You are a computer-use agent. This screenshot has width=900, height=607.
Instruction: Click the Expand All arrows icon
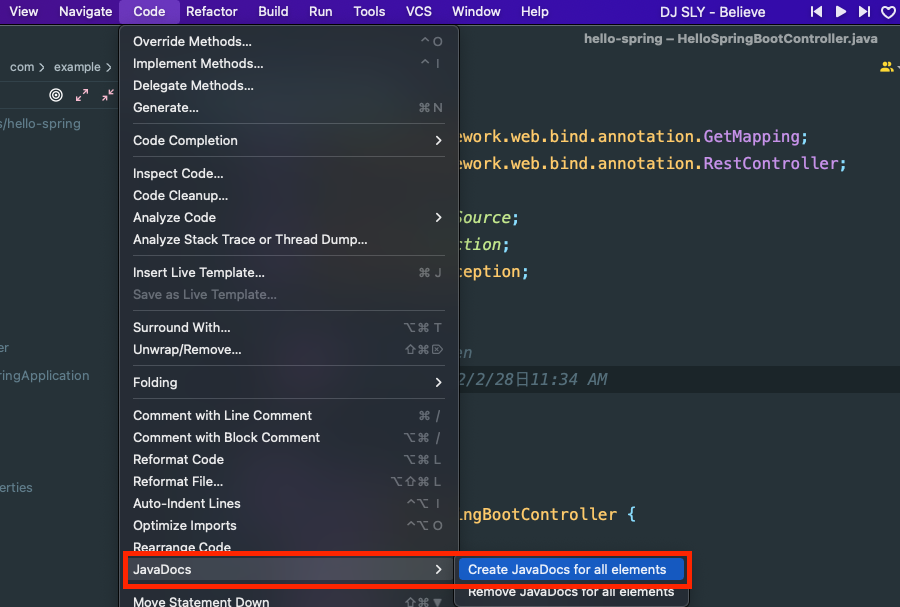click(82, 95)
